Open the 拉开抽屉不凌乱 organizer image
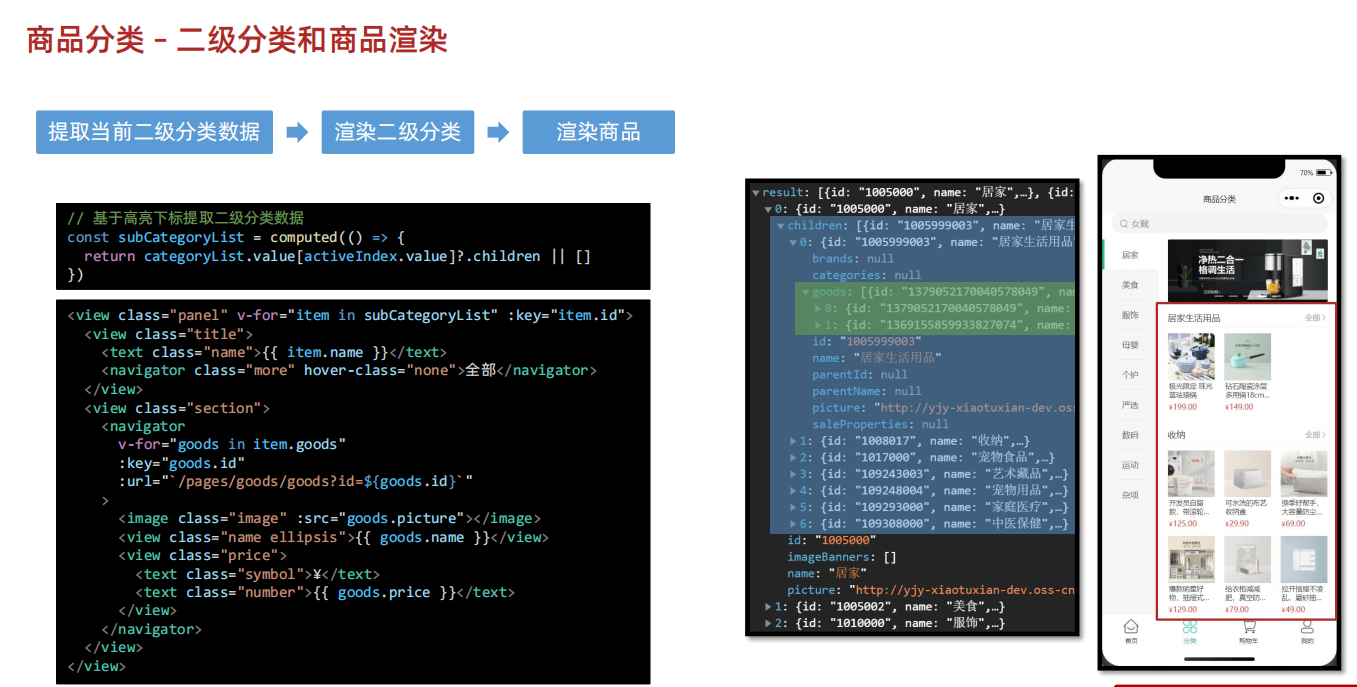Screen dimensions: 1357x687 click(x=1304, y=560)
